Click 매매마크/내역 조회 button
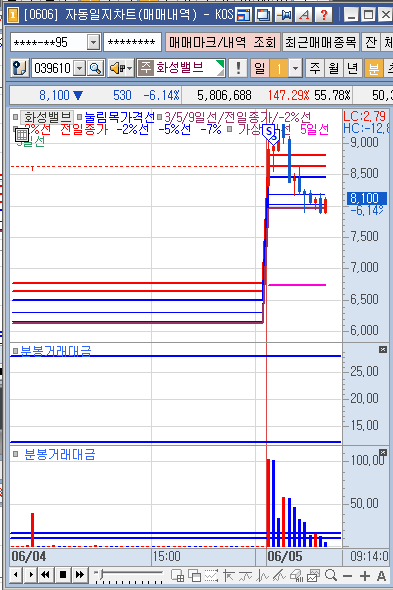This screenshot has width=393, height=590. [222, 42]
